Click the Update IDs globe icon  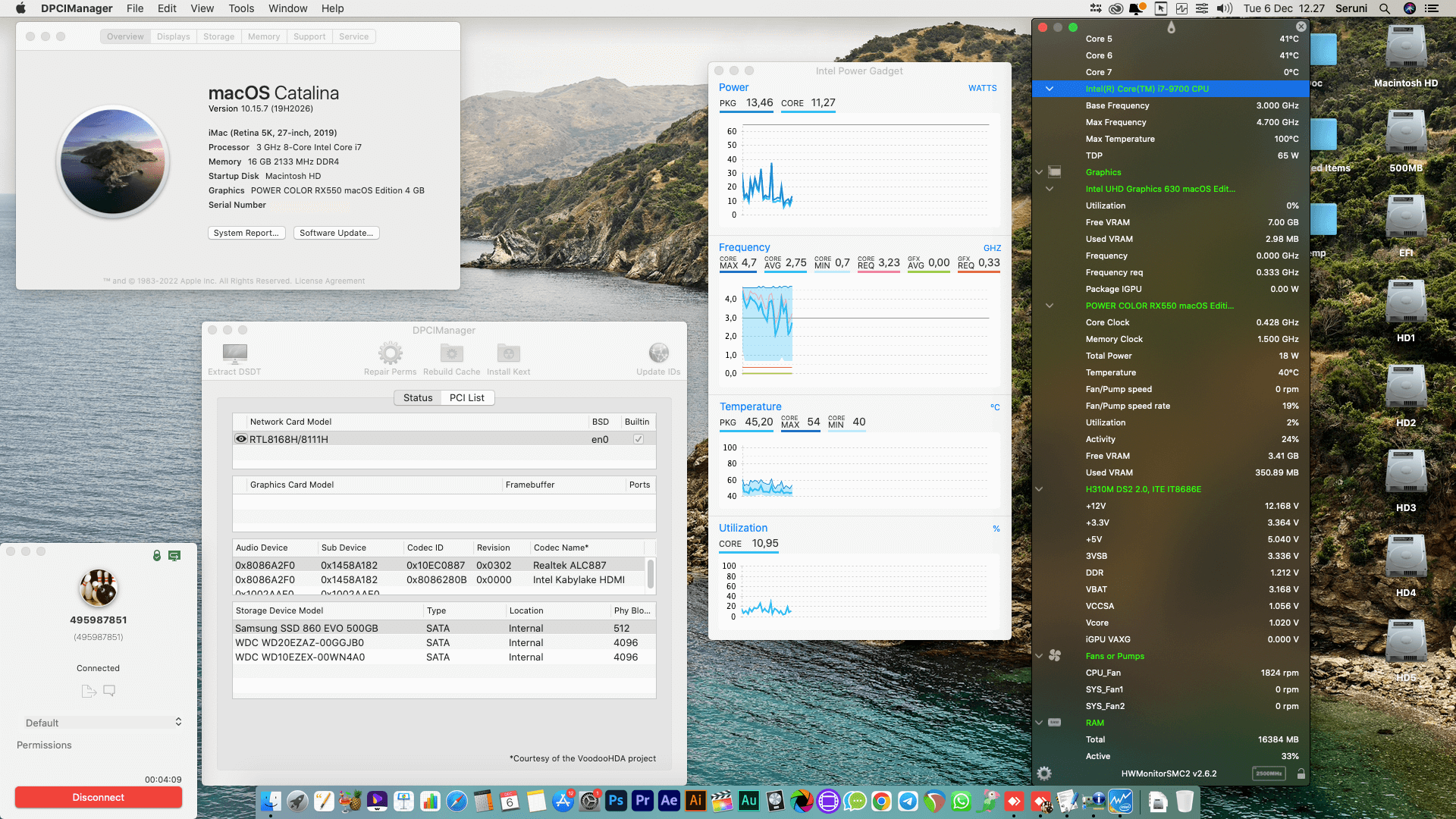coord(658,353)
